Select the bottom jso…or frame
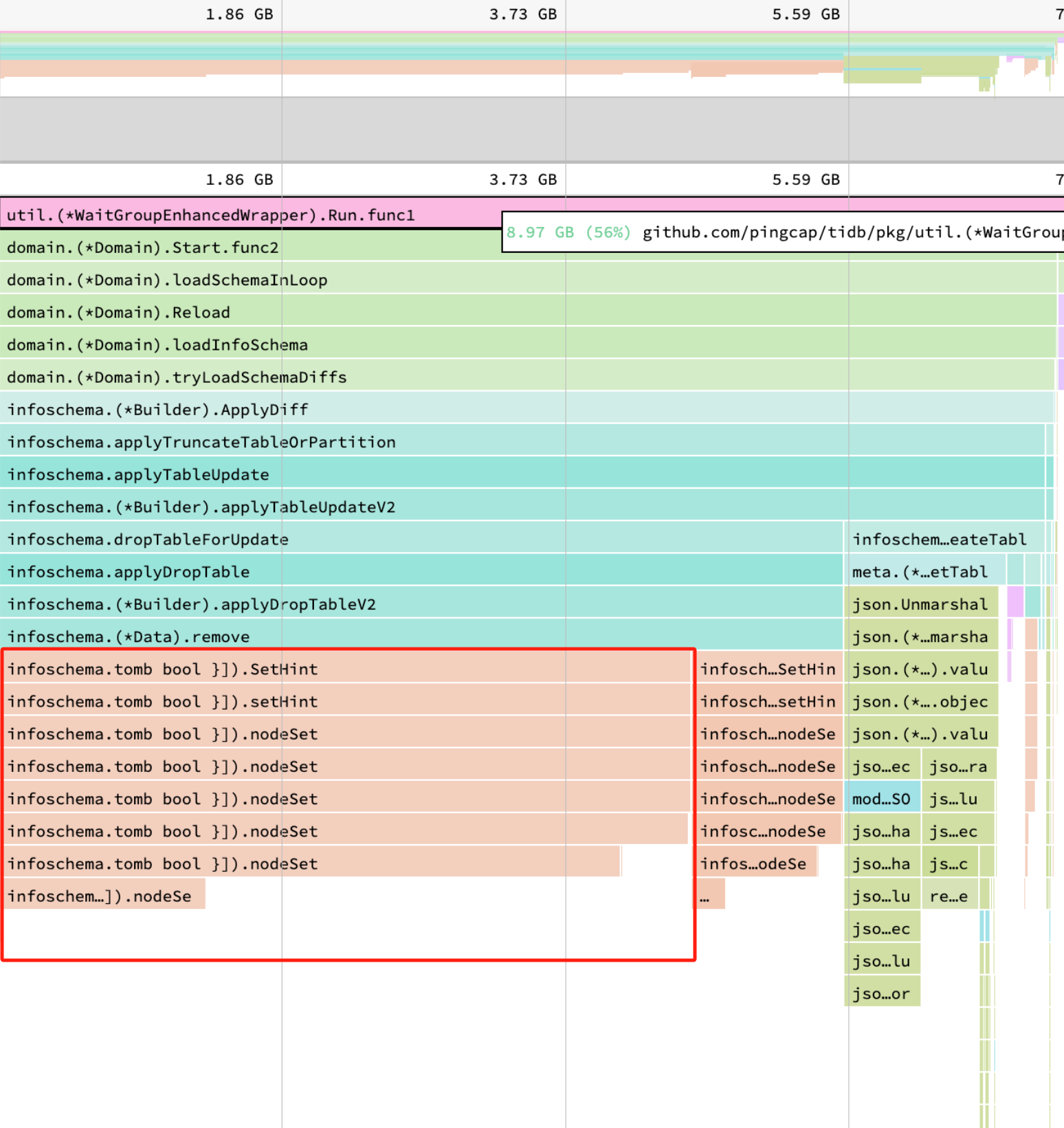Viewport: 1064px width, 1128px height. click(x=881, y=993)
